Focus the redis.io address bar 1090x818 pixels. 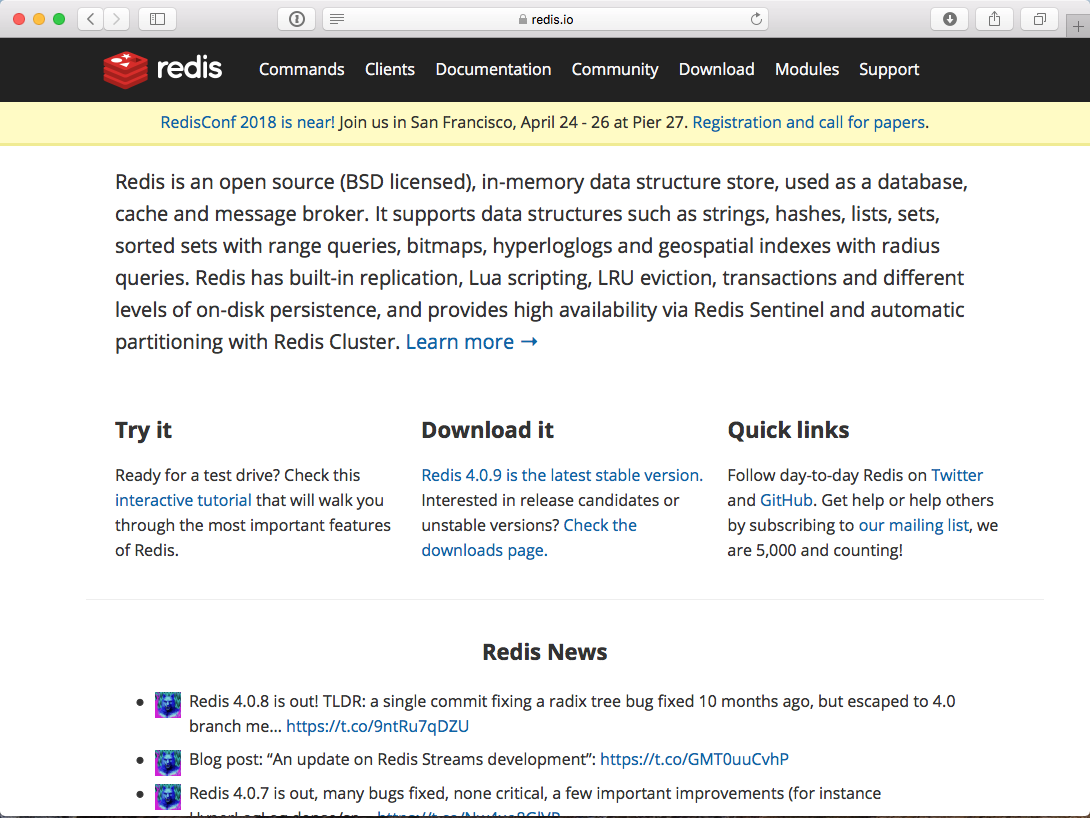(546, 19)
